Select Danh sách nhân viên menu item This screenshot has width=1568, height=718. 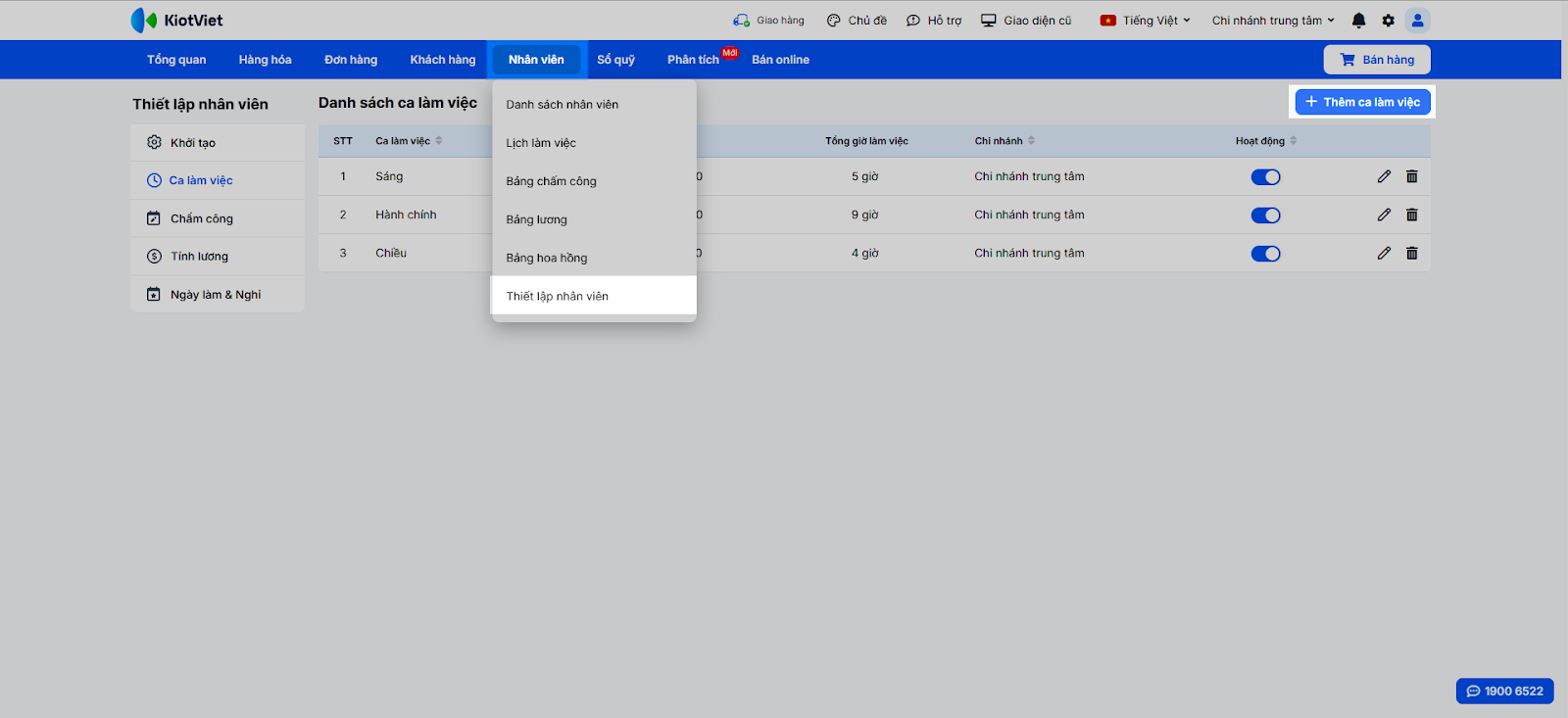point(594,105)
